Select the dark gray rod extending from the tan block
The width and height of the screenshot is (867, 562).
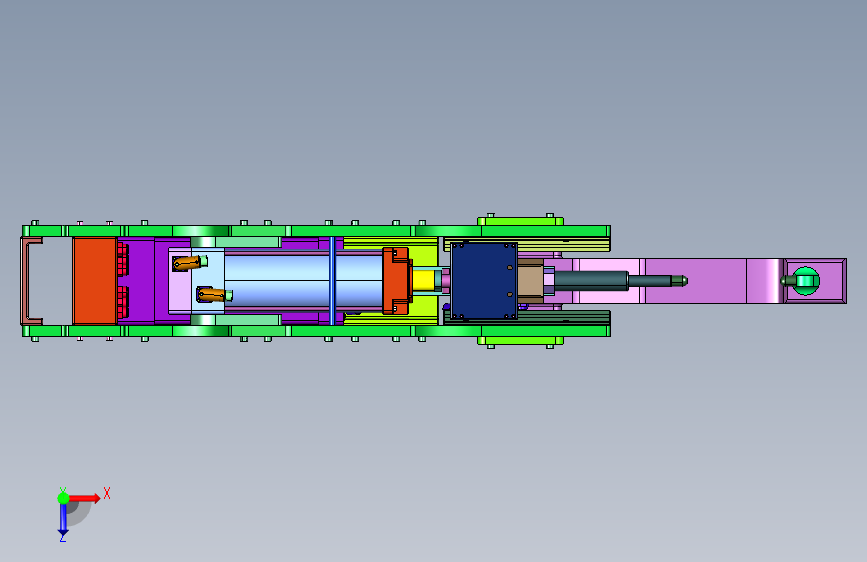coord(591,280)
